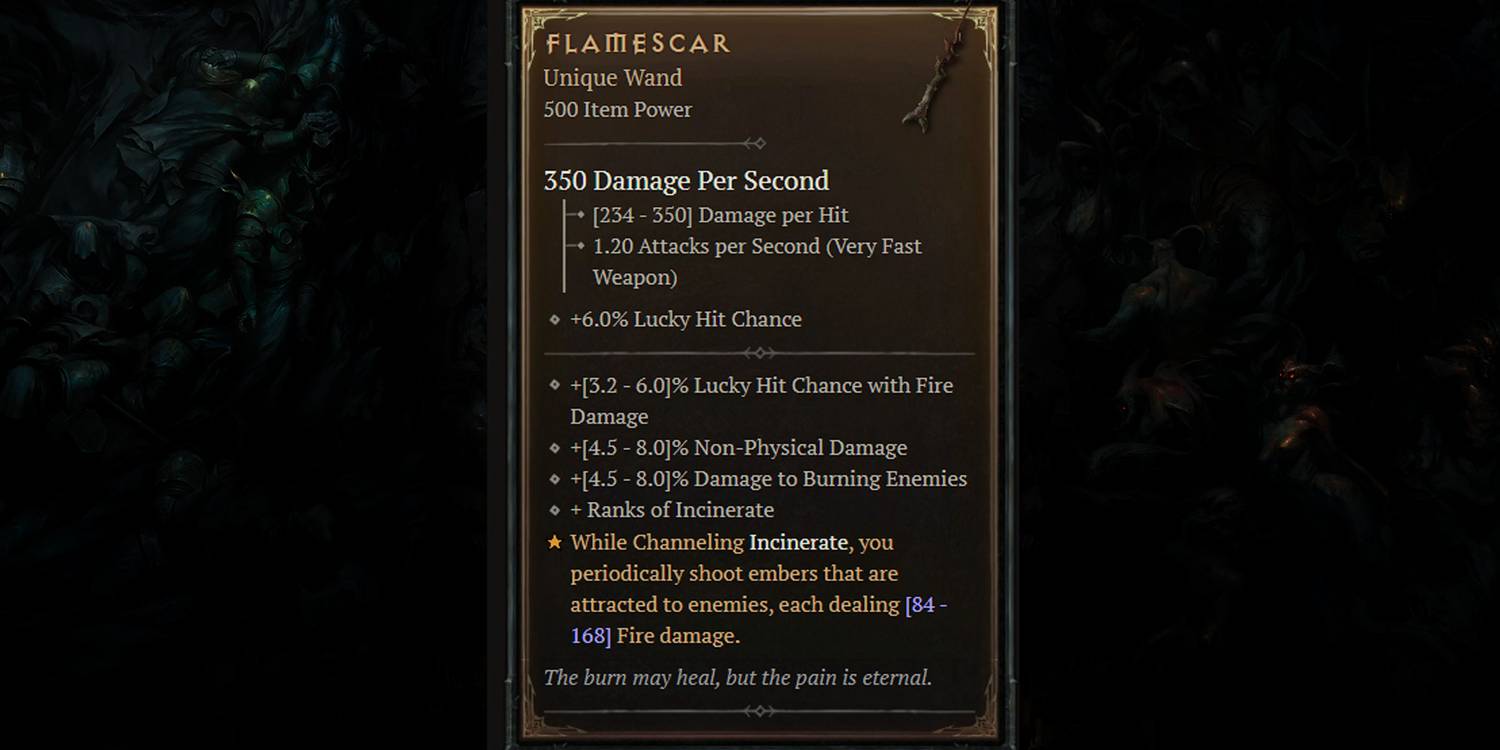The width and height of the screenshot is (1500, 750).
Task: Click the 350 Damage Per Second heading
Action: coord(686,181)
